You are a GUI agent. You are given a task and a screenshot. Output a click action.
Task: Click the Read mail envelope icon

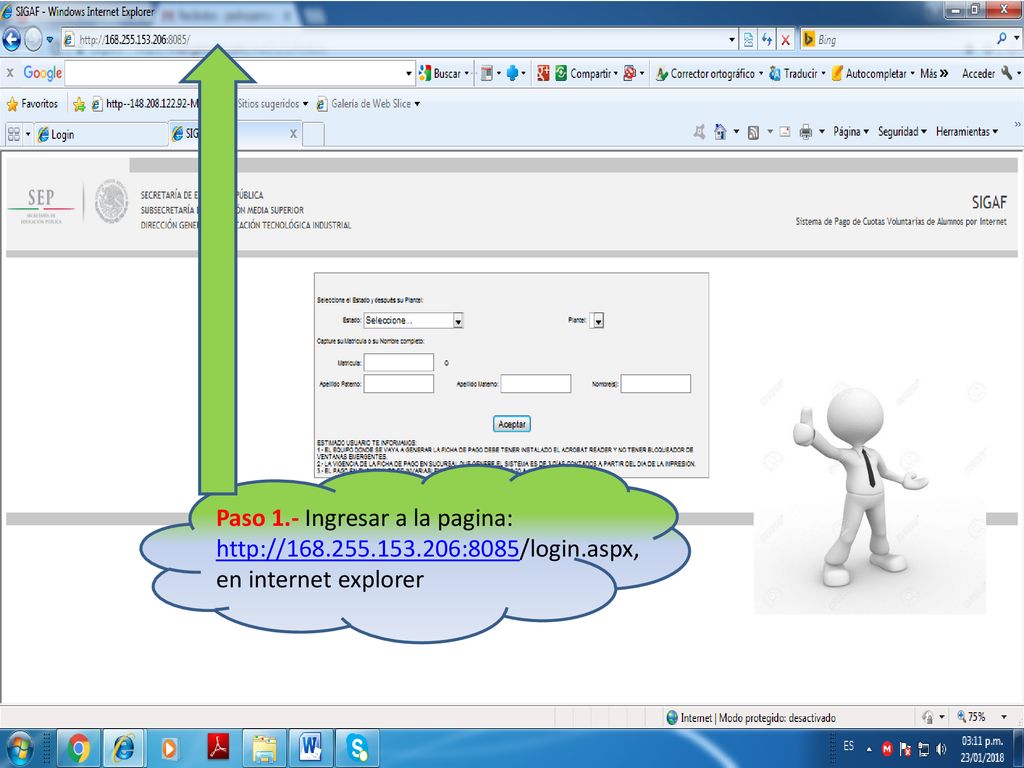tap(784, 132)
